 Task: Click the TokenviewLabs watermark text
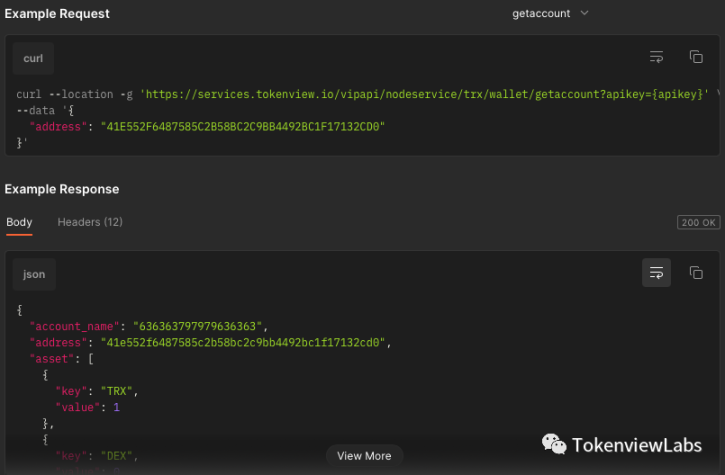[x=636, y=445]
